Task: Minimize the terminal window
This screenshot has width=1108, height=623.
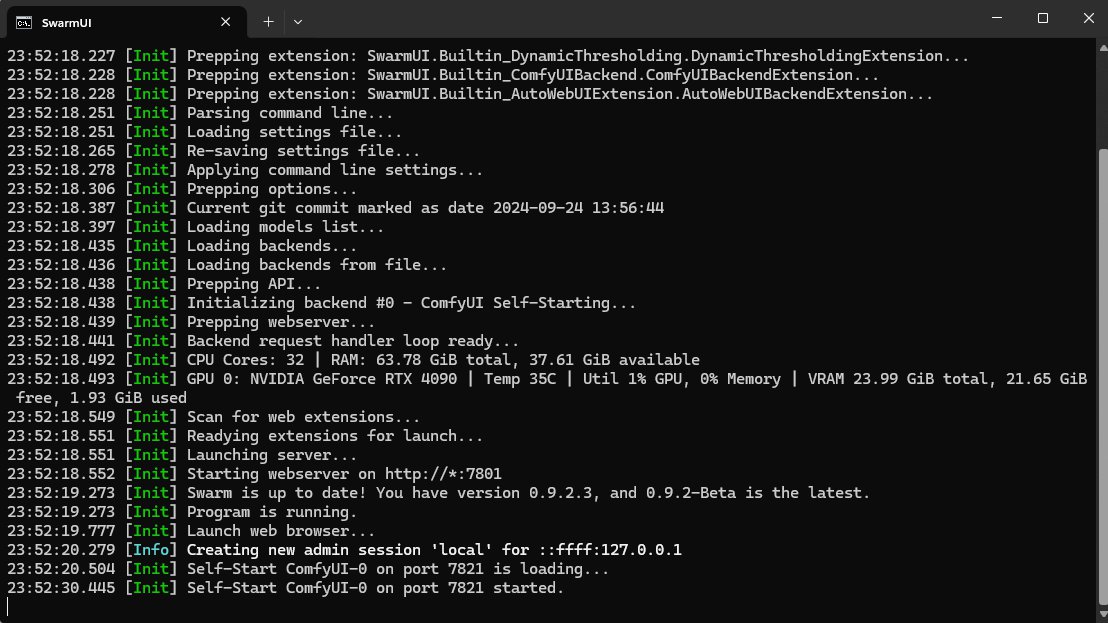Action: 998,18
